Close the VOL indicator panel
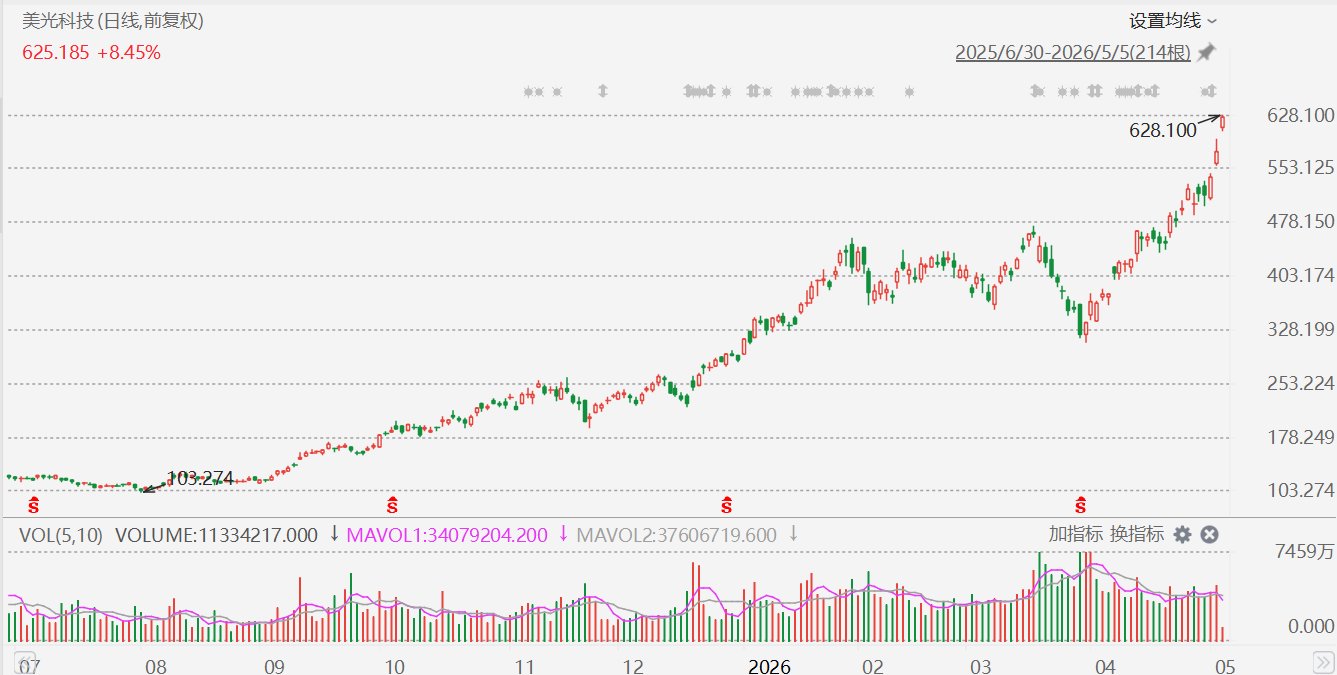The width and height of the screenshot is (1337, 675). click(x=1209, y=535)
